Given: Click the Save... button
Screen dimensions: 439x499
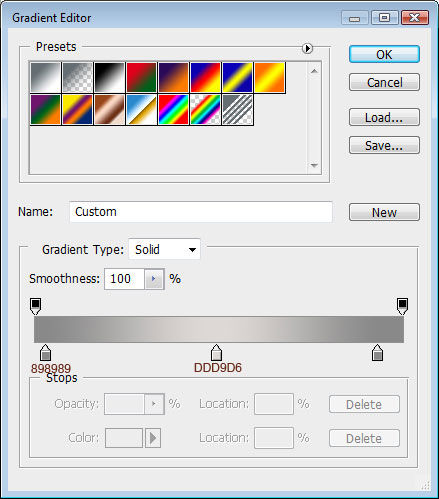Looking at the screenshot, I should (384, 145).
